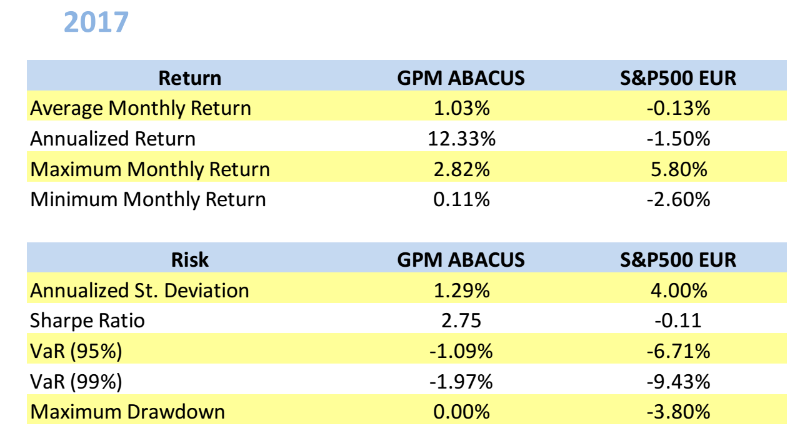Select the Maximum Monthly Return label
803x438 pixels.
point(150,169)
